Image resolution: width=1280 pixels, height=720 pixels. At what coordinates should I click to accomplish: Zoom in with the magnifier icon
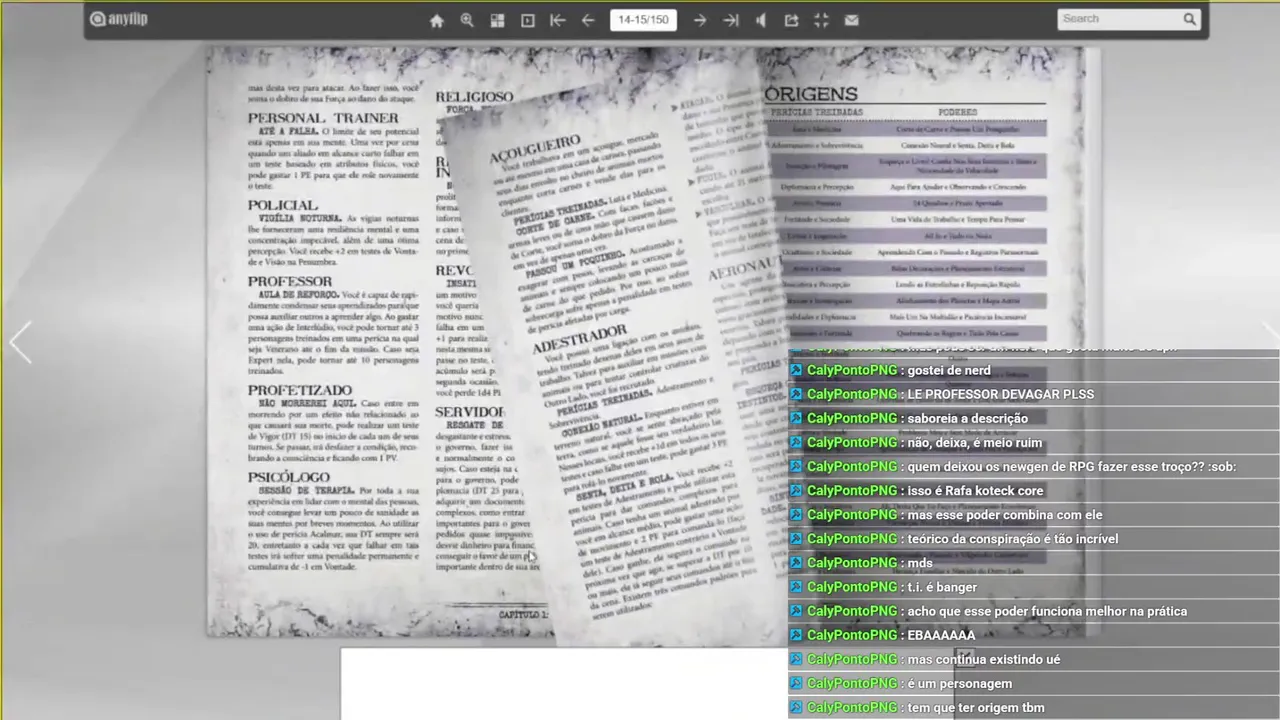[467, 20]
